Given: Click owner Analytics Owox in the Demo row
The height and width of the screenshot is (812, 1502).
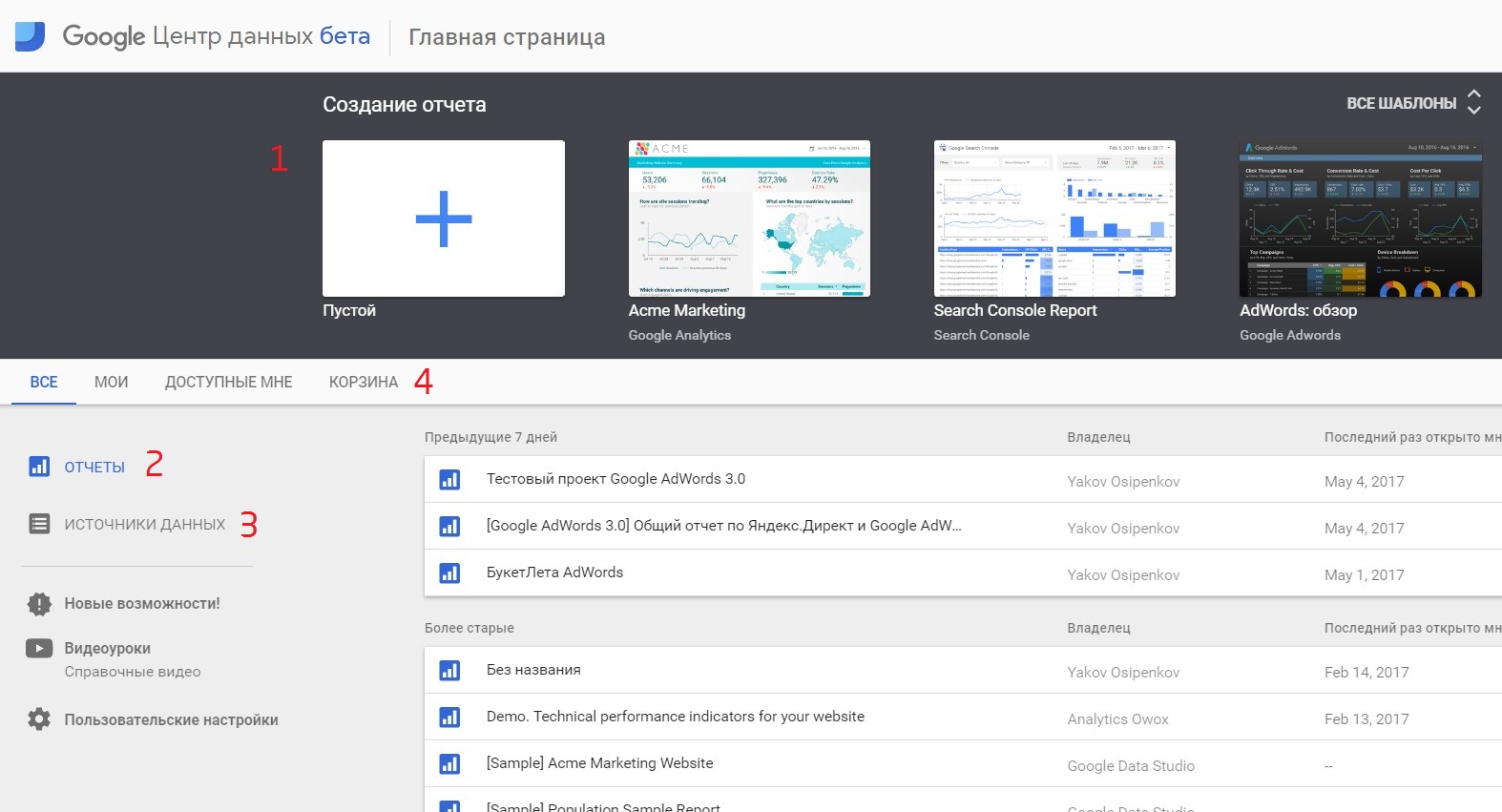Looking at the screenshot, I should point(1117,719).
